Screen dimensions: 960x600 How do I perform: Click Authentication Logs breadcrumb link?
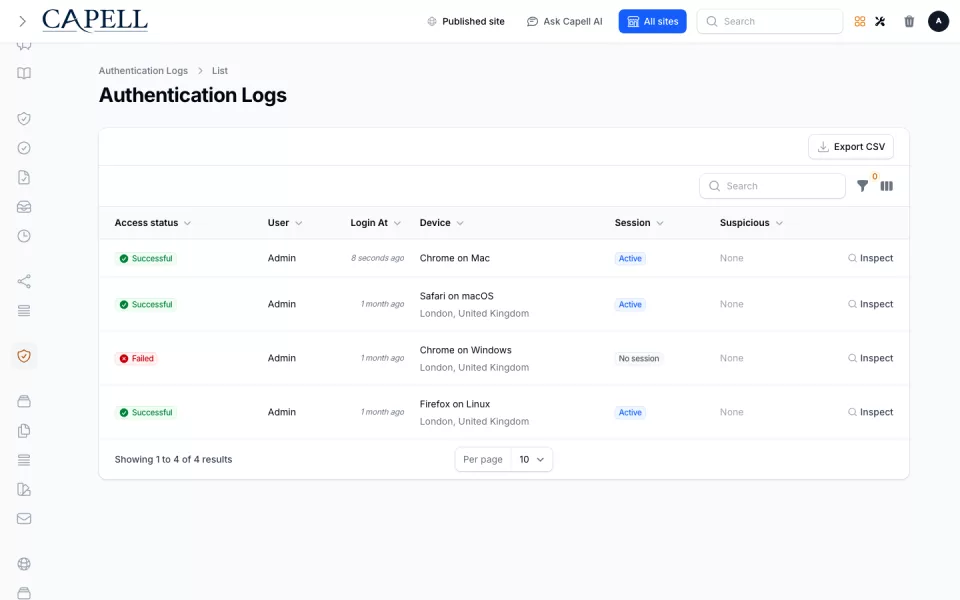point(143,70)
